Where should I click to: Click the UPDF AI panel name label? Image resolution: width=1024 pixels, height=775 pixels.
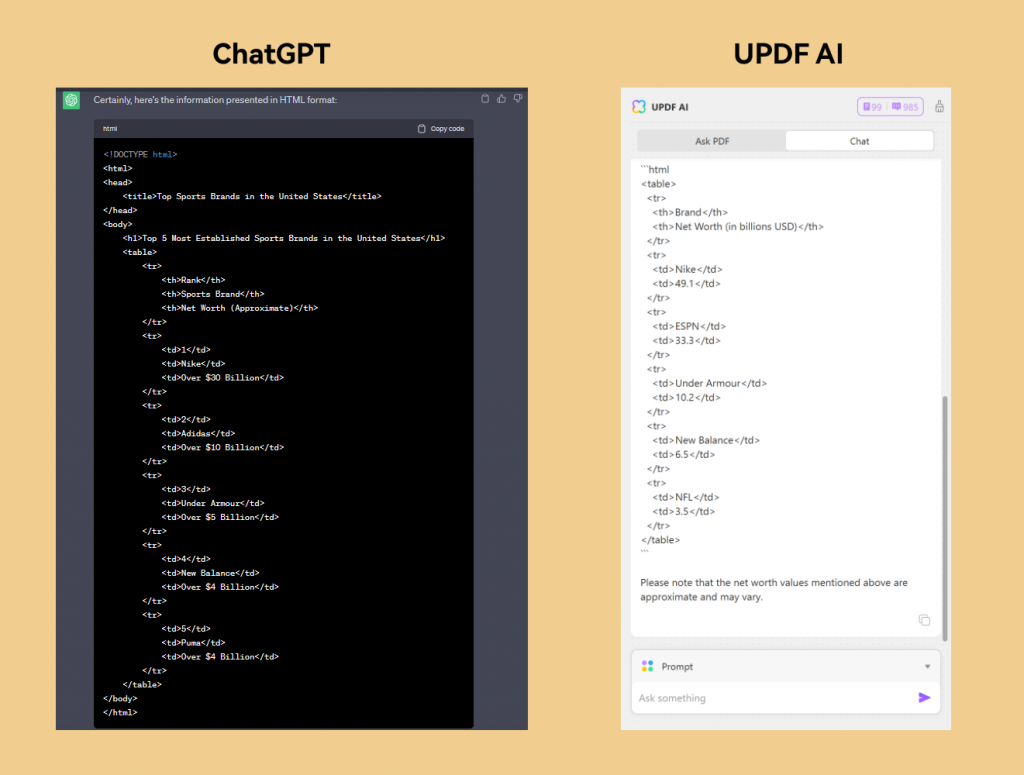pyautogui.click(x=669, y=107)
